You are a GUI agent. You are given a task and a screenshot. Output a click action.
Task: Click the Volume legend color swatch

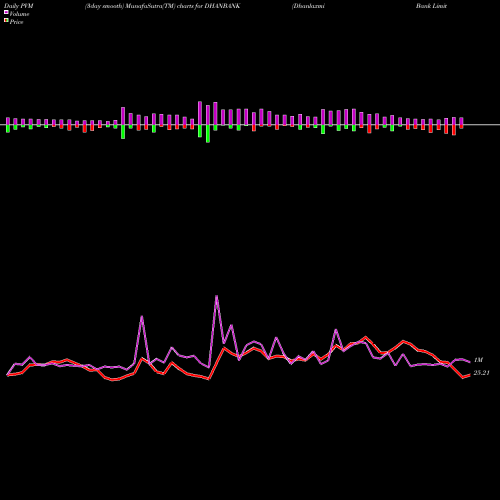pos(6,12)
